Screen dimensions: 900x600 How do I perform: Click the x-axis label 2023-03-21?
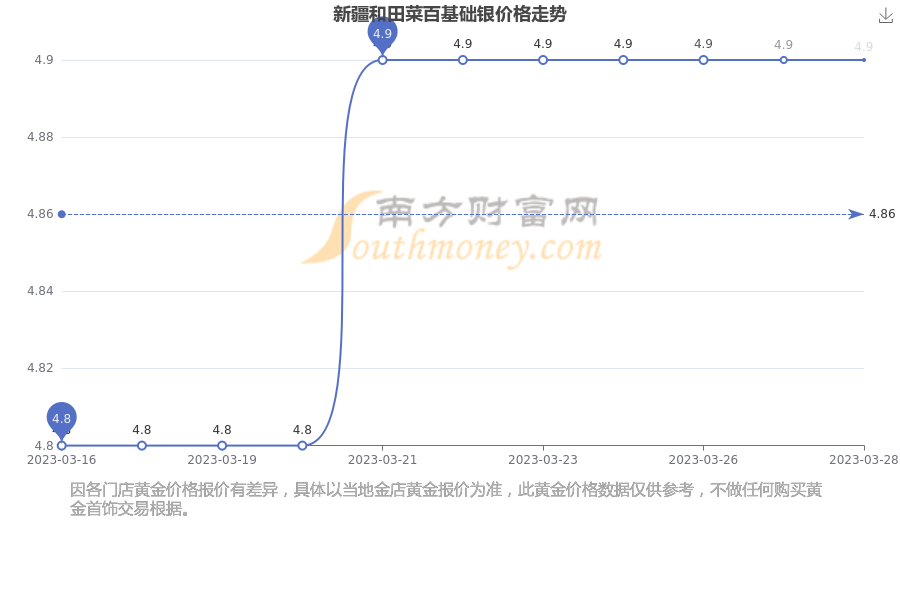[x=382, y=459]
